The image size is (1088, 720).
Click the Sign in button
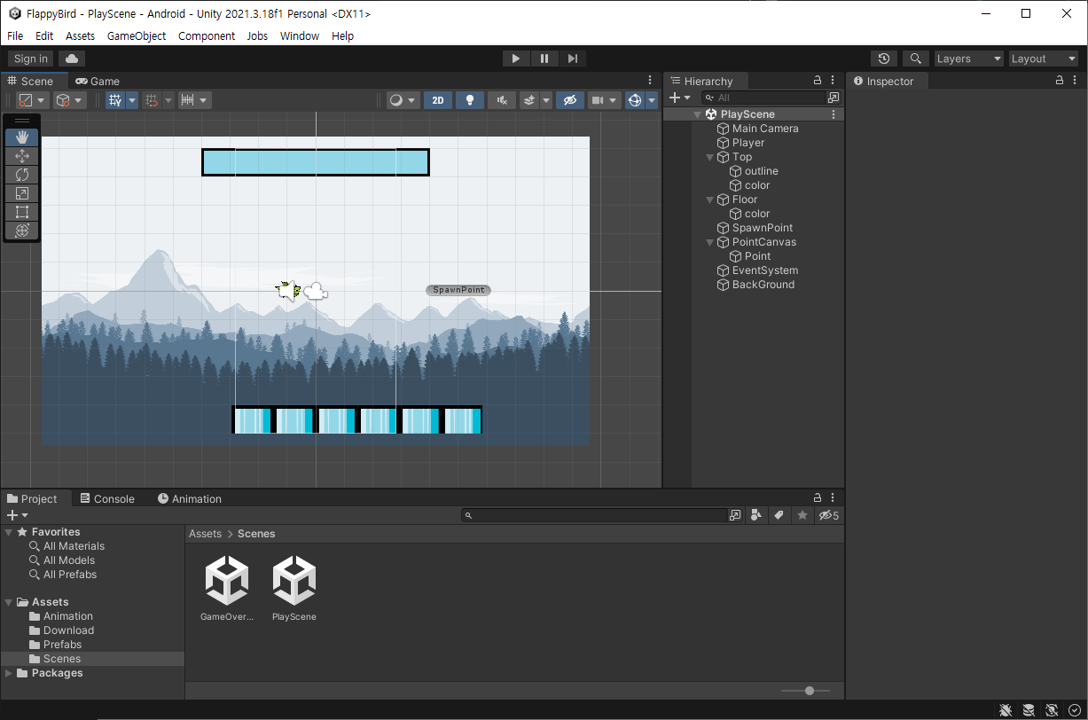31,58
